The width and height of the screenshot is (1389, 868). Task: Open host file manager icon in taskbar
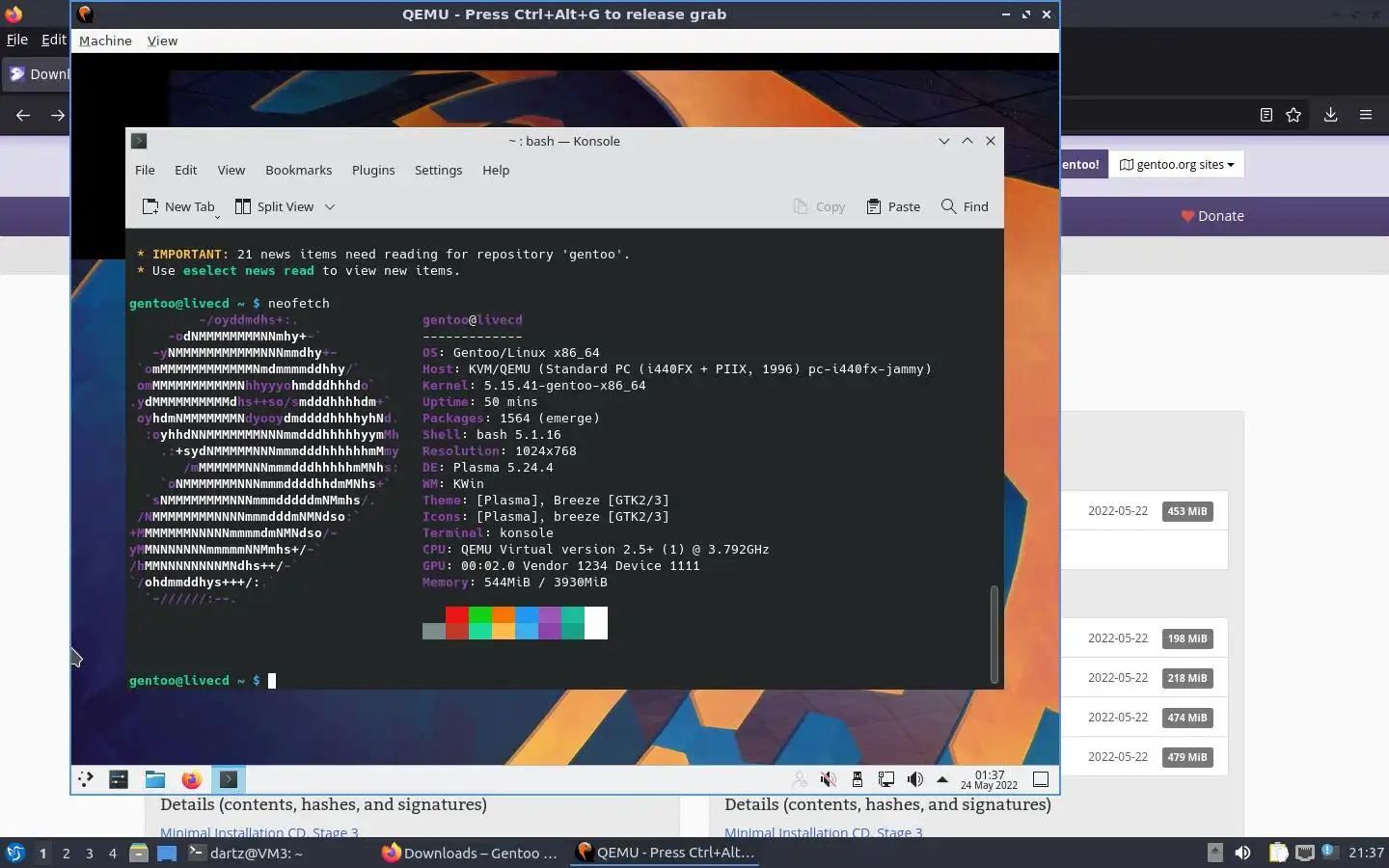coord(139,853)
